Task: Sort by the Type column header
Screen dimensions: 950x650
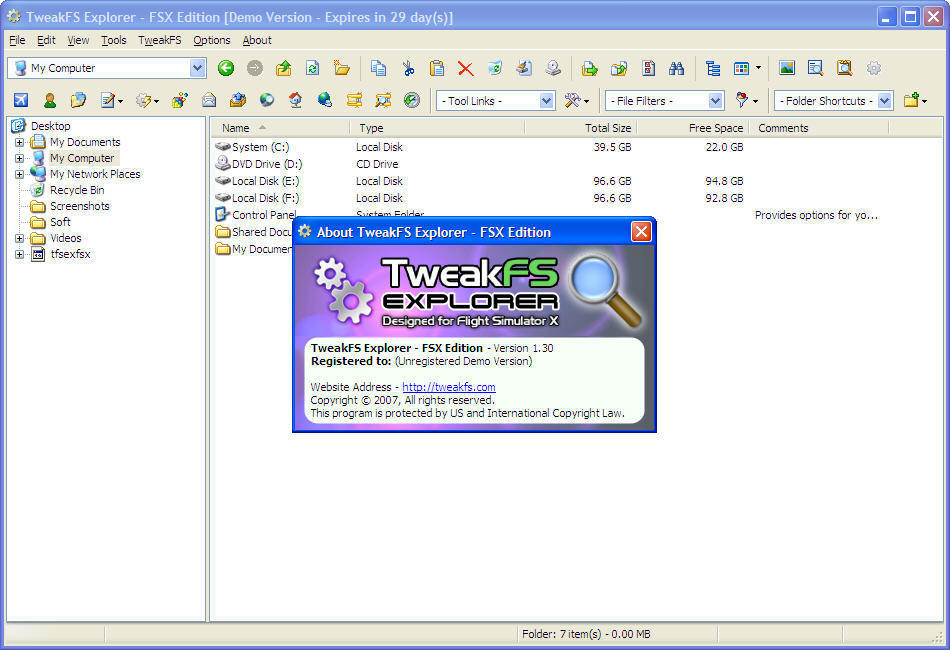Action: coord(437,128)
